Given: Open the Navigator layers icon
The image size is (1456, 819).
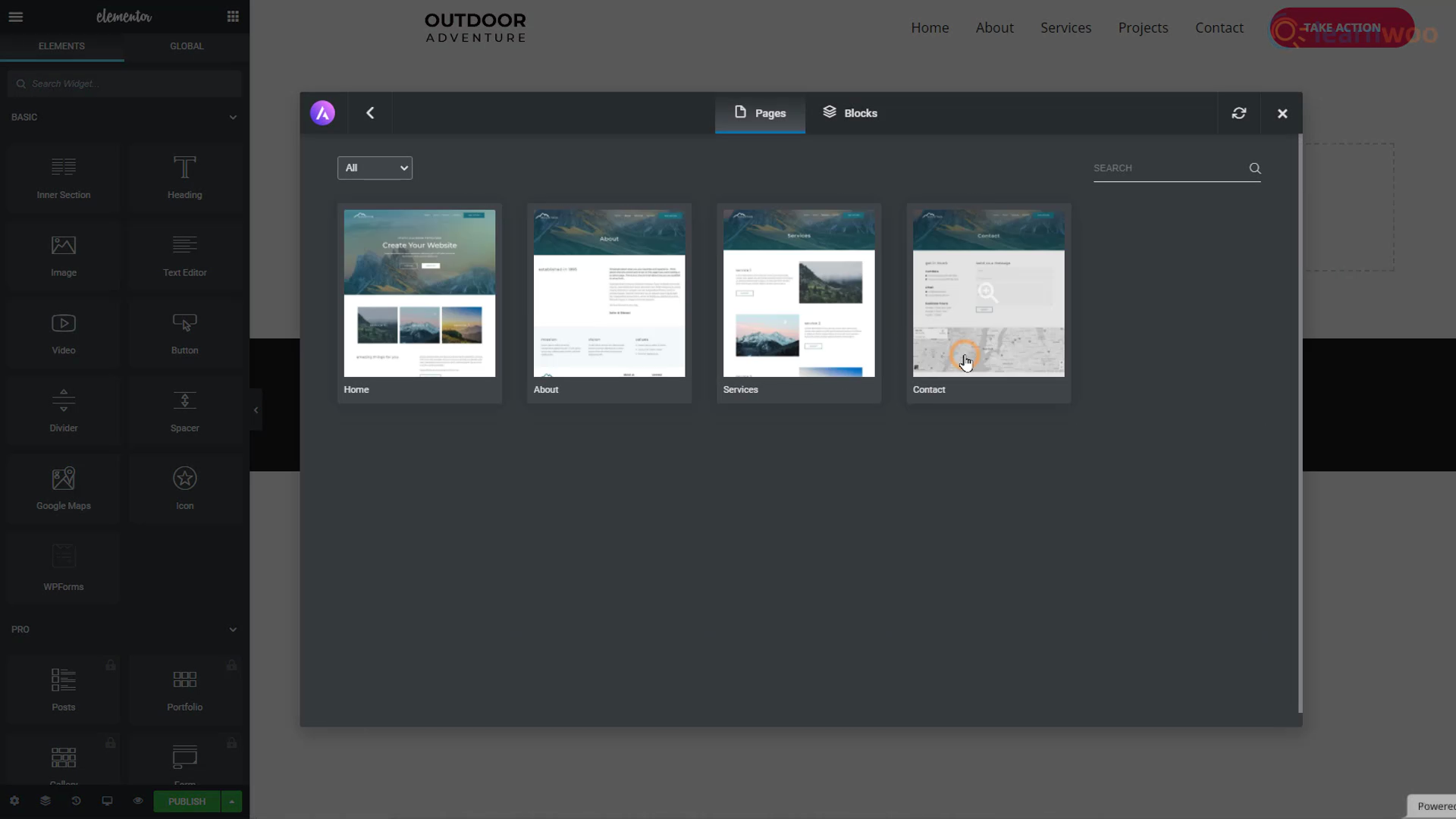Looking at the screenshot, I should coord(45,801).
